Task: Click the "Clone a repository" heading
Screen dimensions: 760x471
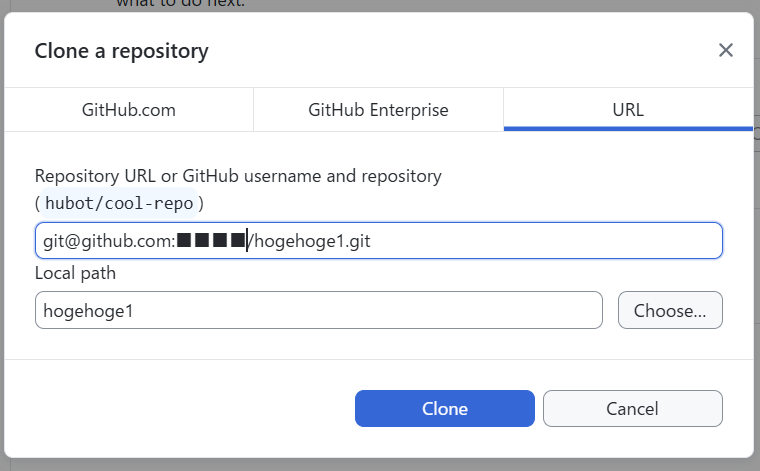Action: (x=122, y=50)
